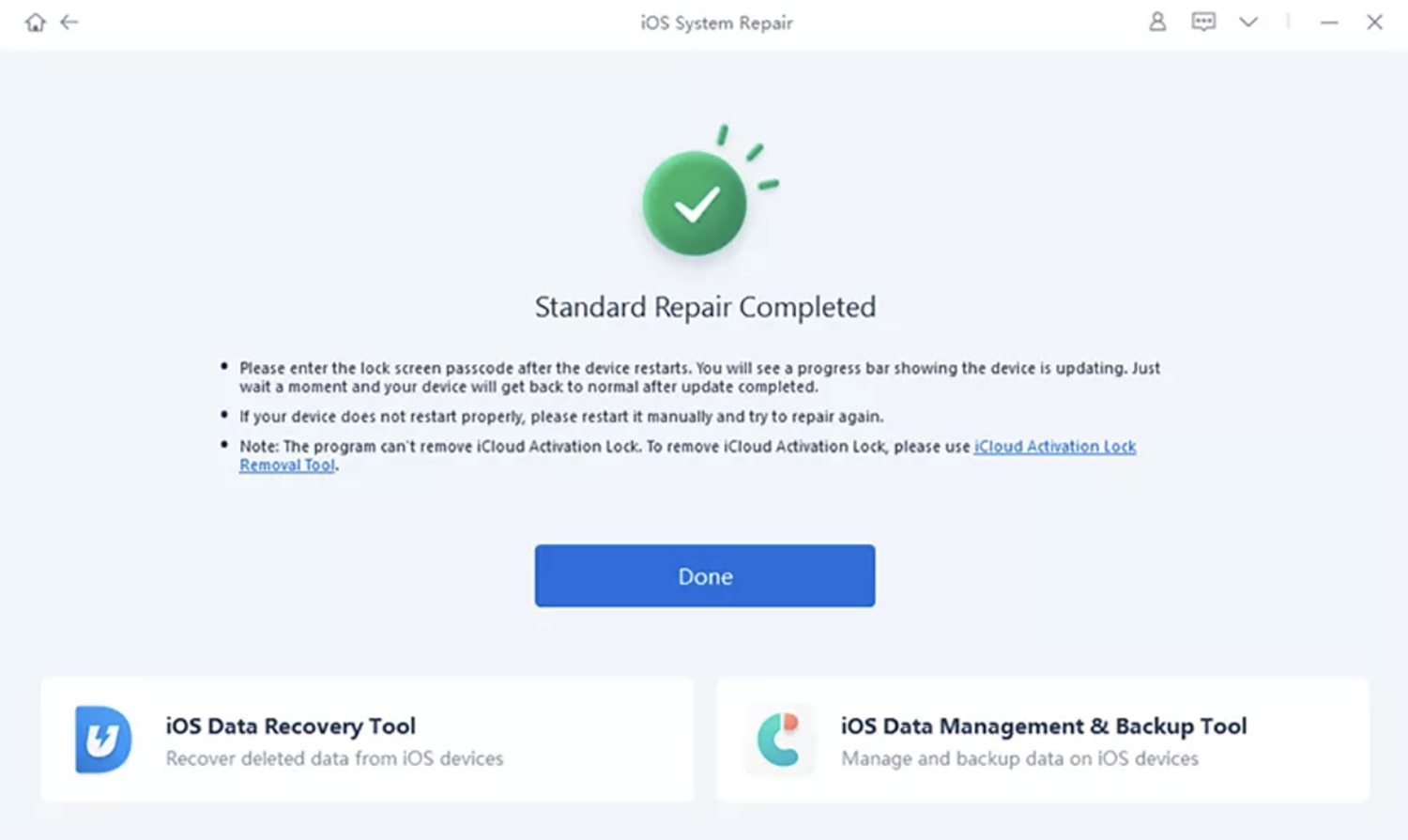Click the back arrow icon

(x=69, y=22)
